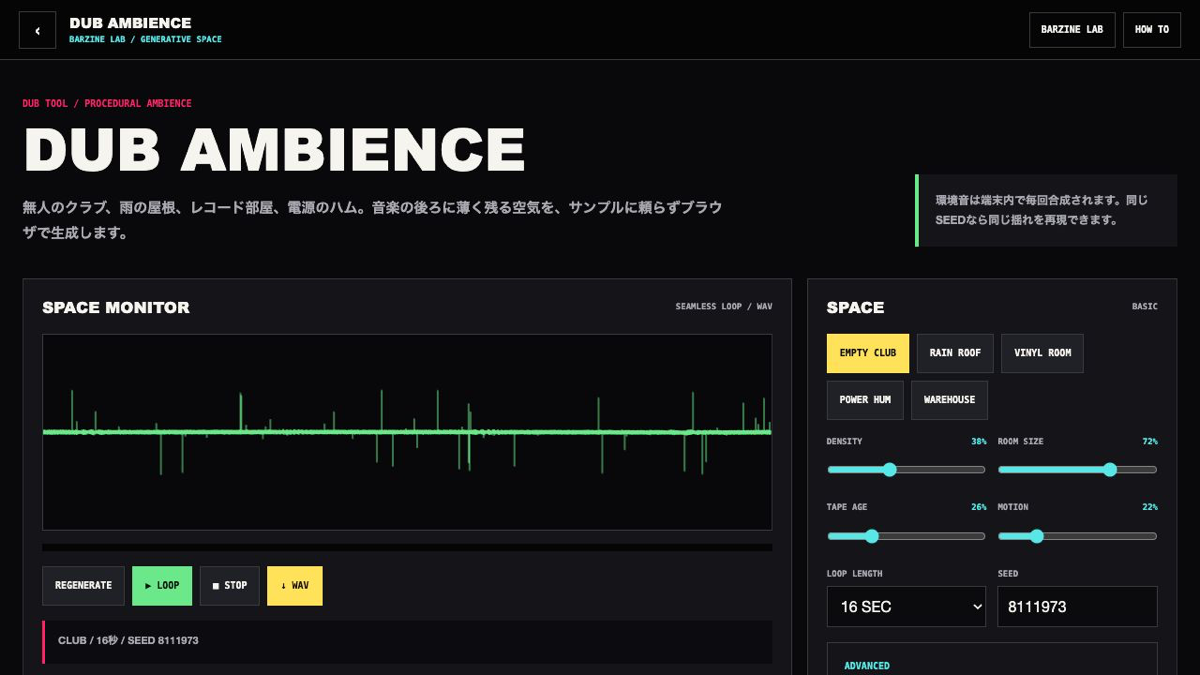Click the TAPE AGE 26% value

coord(979,508)
